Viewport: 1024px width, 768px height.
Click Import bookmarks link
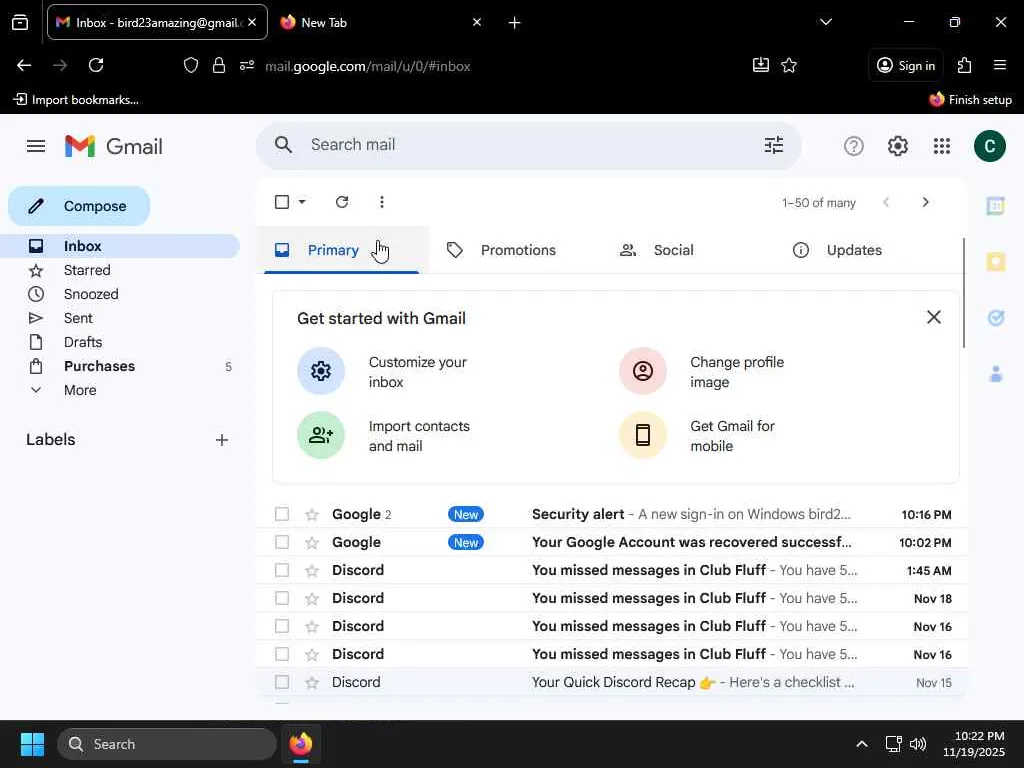(76, 100)
